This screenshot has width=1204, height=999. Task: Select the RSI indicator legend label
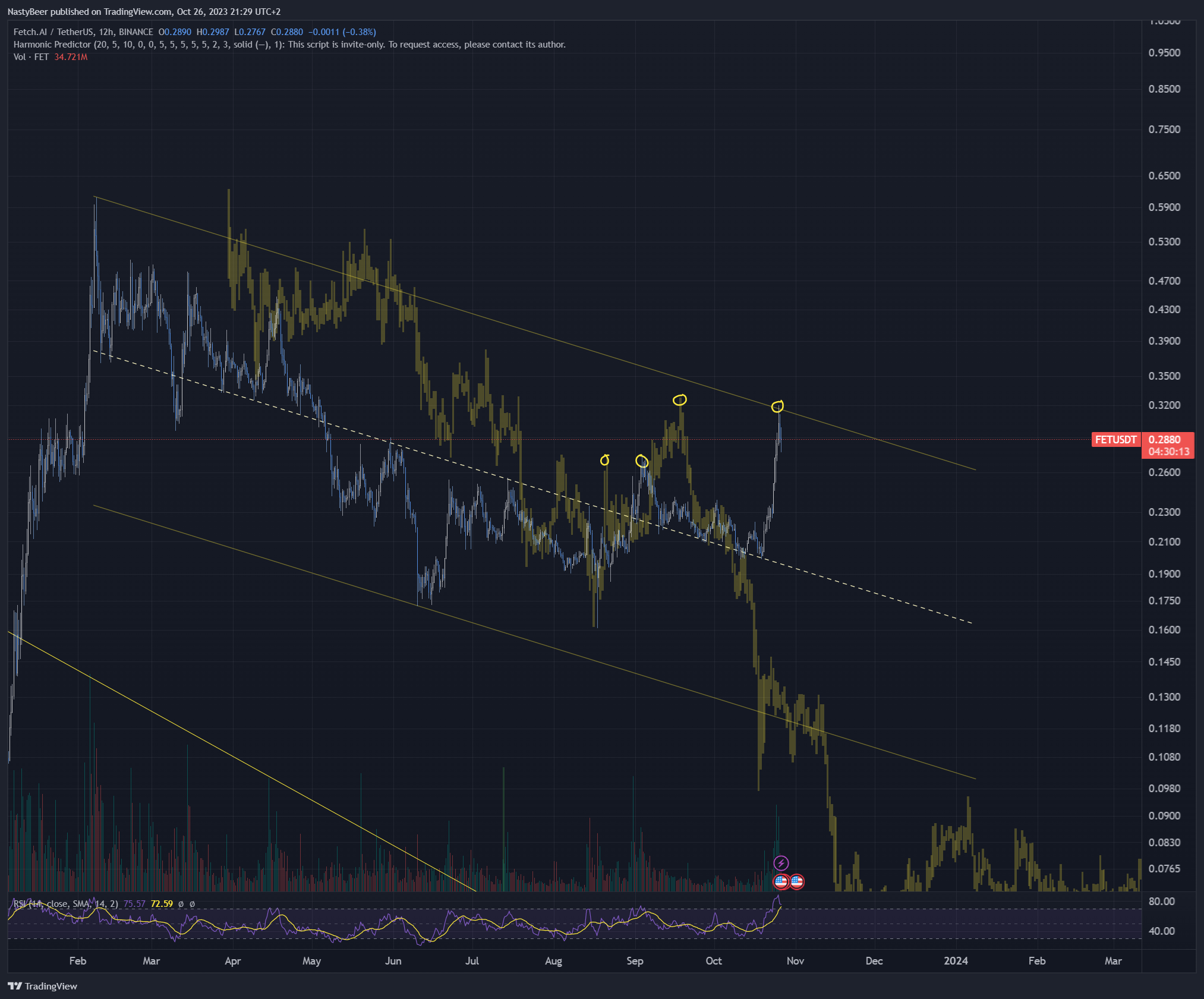pyautogui.click(x=65, y=904)
